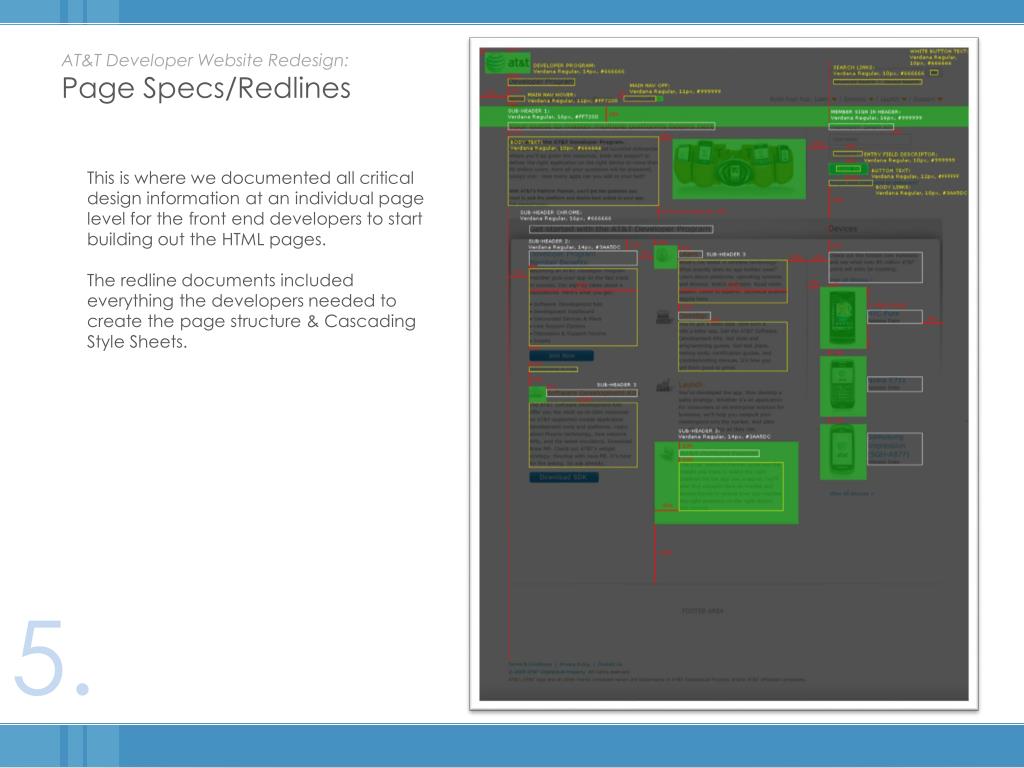Click the bar chart icon beside Launch
Image resolution: width=1024 pixels, height=768 pixels.
(x=664, y=385)
